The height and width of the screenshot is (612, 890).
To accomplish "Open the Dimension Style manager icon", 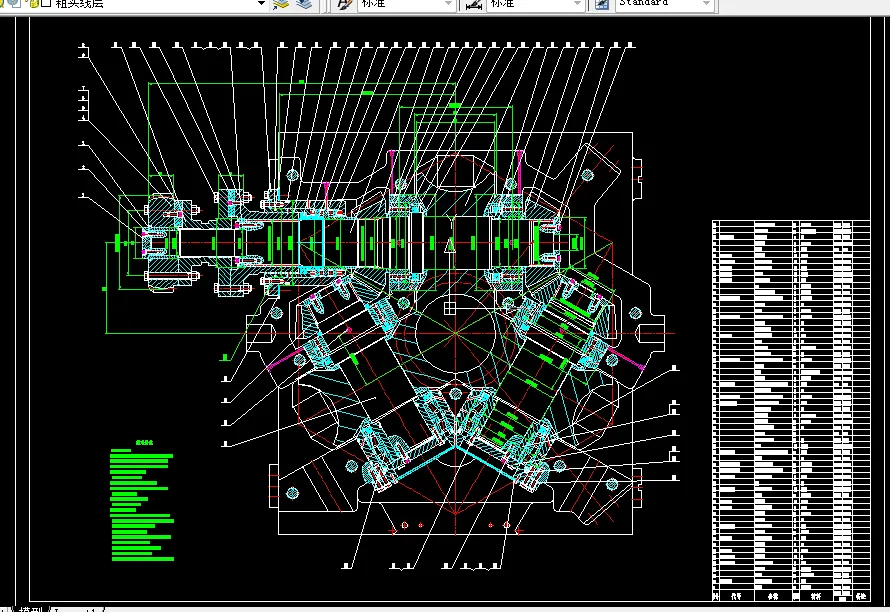I will coord(473,4).
